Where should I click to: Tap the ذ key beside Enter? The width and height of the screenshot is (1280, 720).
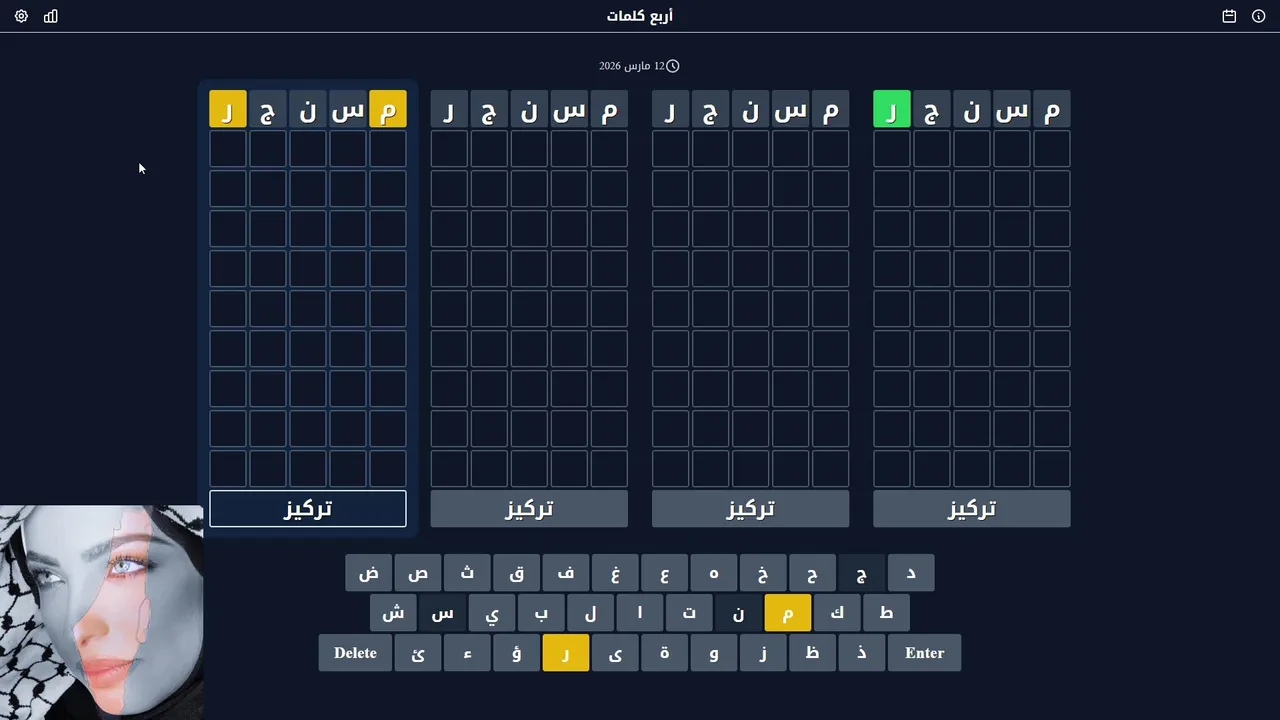(861, 653)
